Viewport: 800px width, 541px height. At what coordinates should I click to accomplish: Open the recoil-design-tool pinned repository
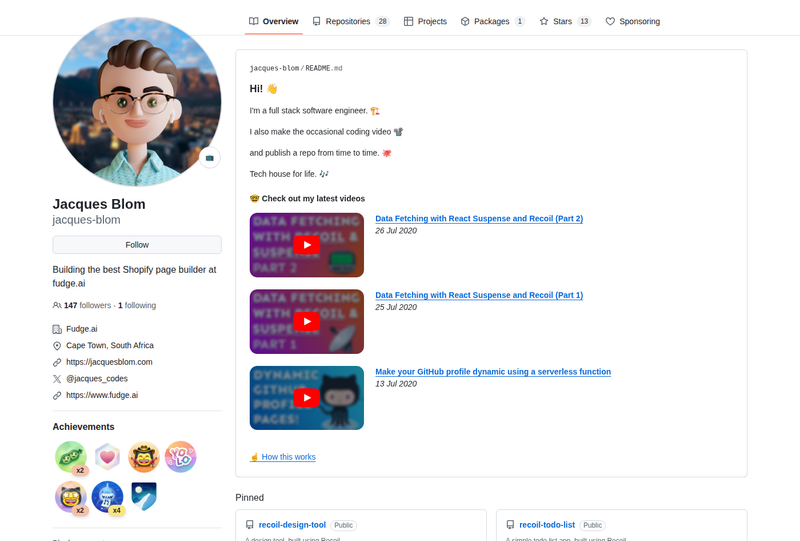[x=292, y=525]
